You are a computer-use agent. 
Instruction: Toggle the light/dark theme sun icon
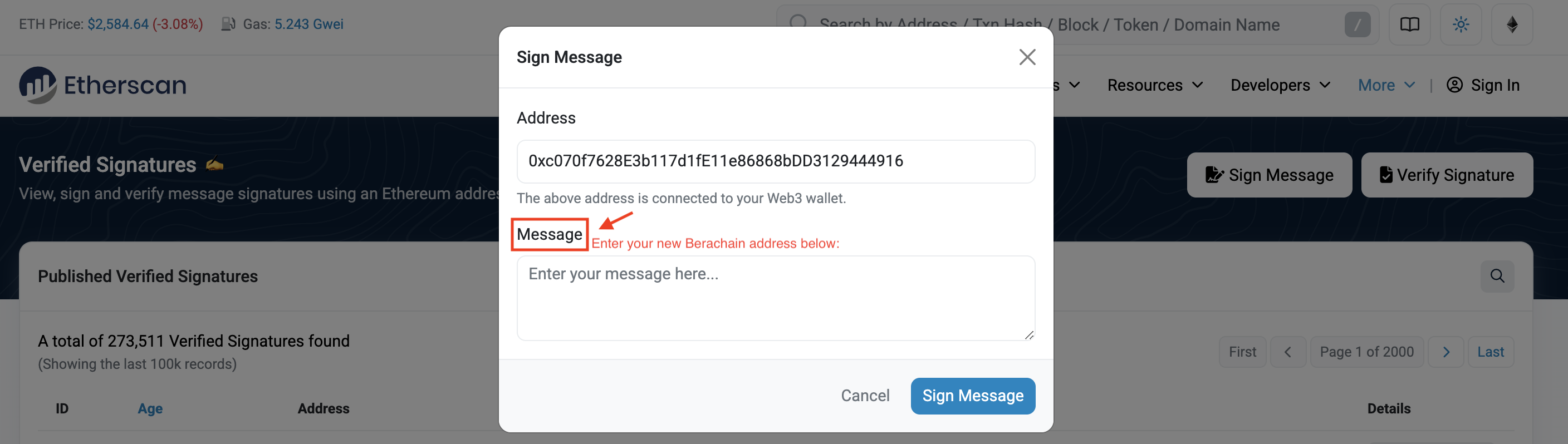1461,24
